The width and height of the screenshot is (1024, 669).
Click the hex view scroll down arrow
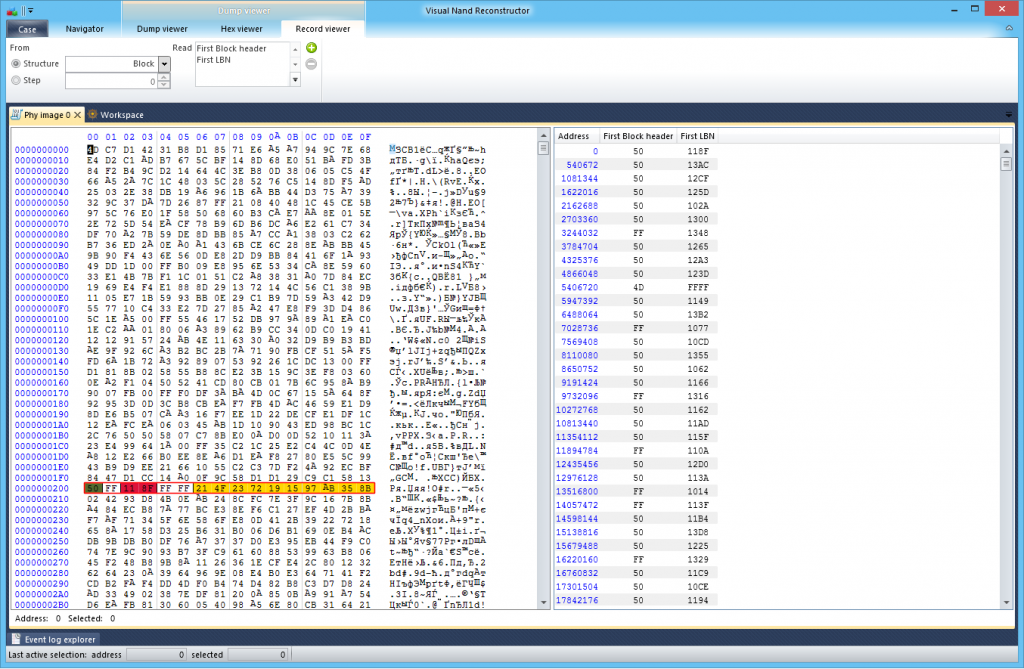[543, 602]
